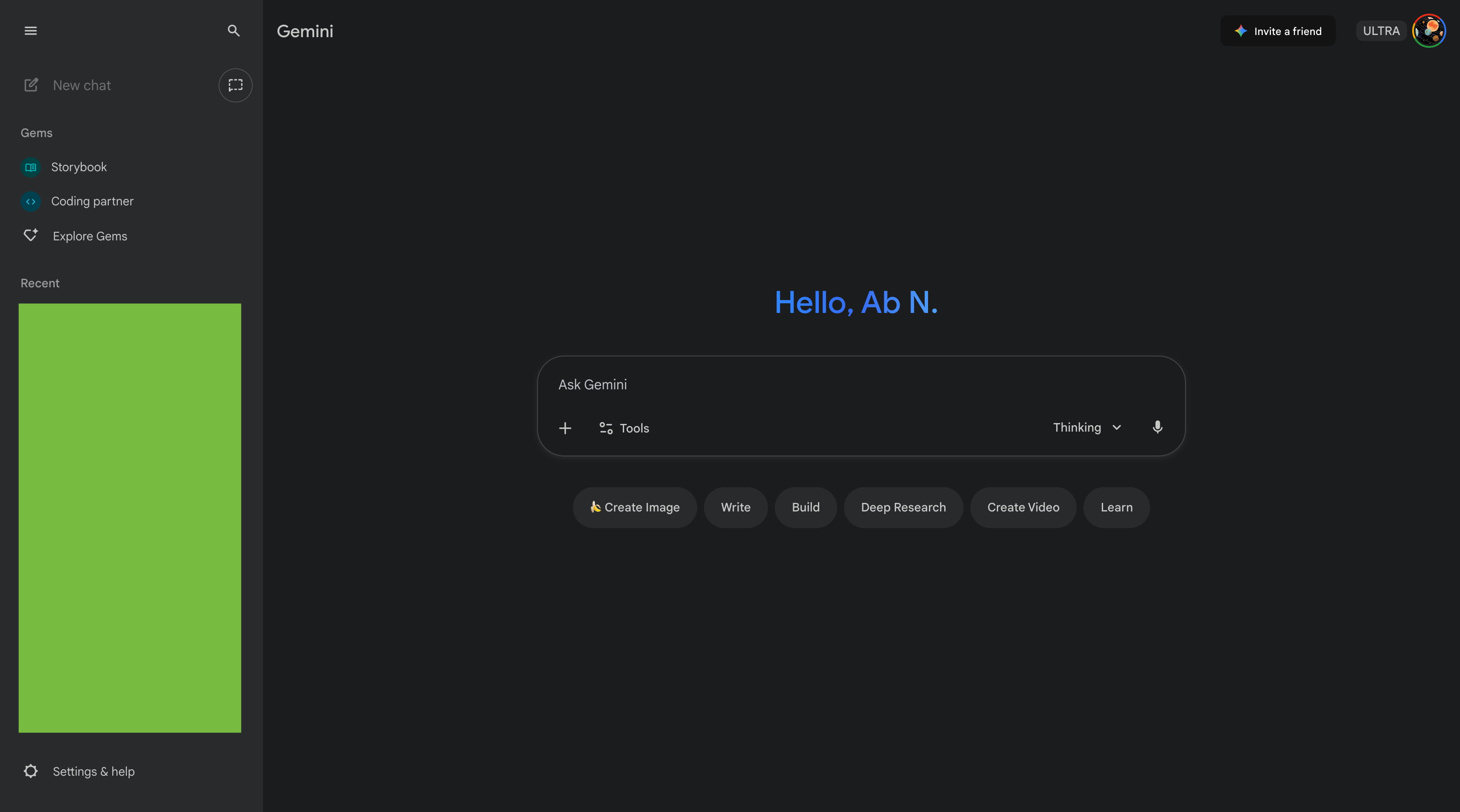The height and width of the screenshot is (812, 1460).
Task: Click the plus icon to attach files
Action: pos(565,428)
